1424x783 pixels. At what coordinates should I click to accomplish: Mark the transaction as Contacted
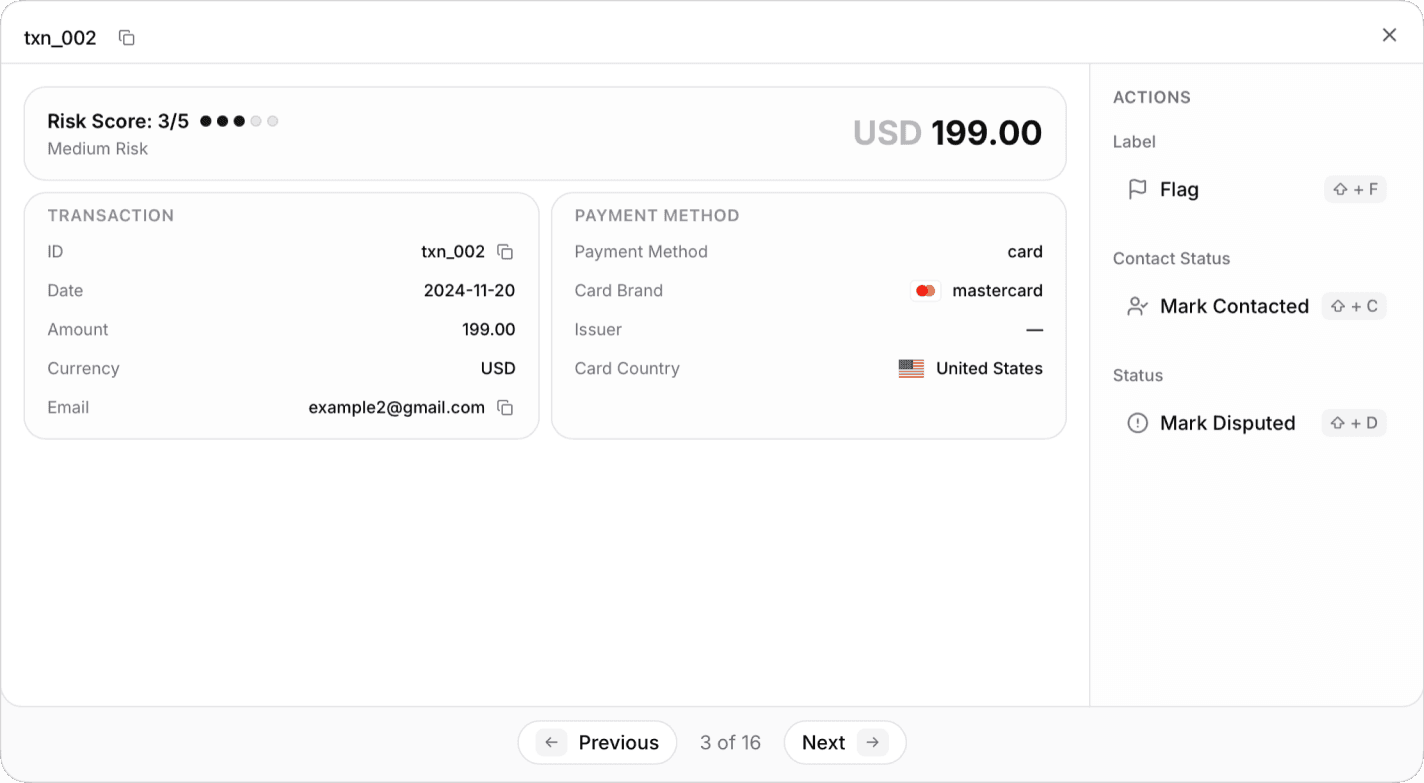(1233, 306)
